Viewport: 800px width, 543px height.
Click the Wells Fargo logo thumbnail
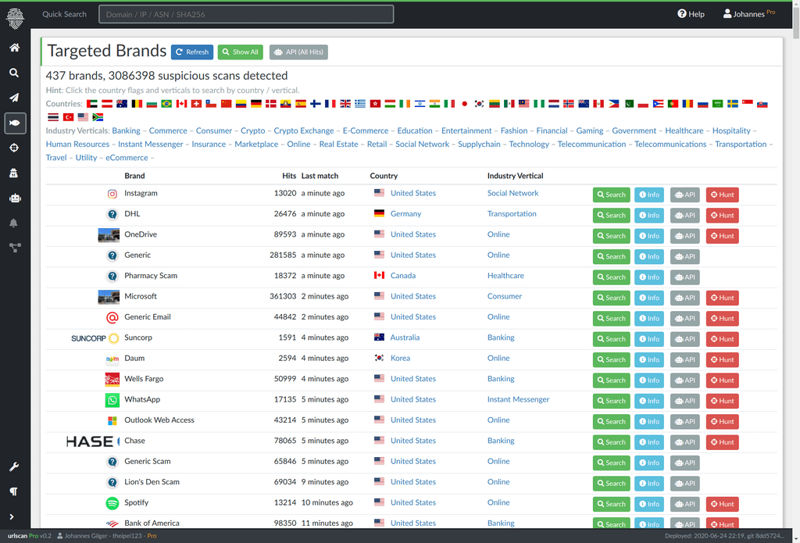point(112,380)
